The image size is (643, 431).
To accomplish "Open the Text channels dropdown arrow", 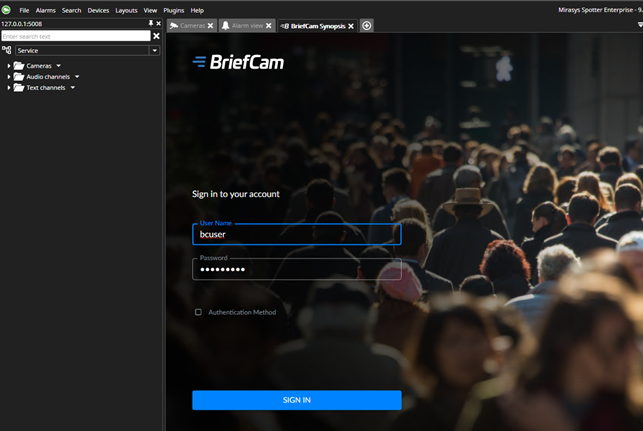I will pyautogui.click(x=73, y=87).
